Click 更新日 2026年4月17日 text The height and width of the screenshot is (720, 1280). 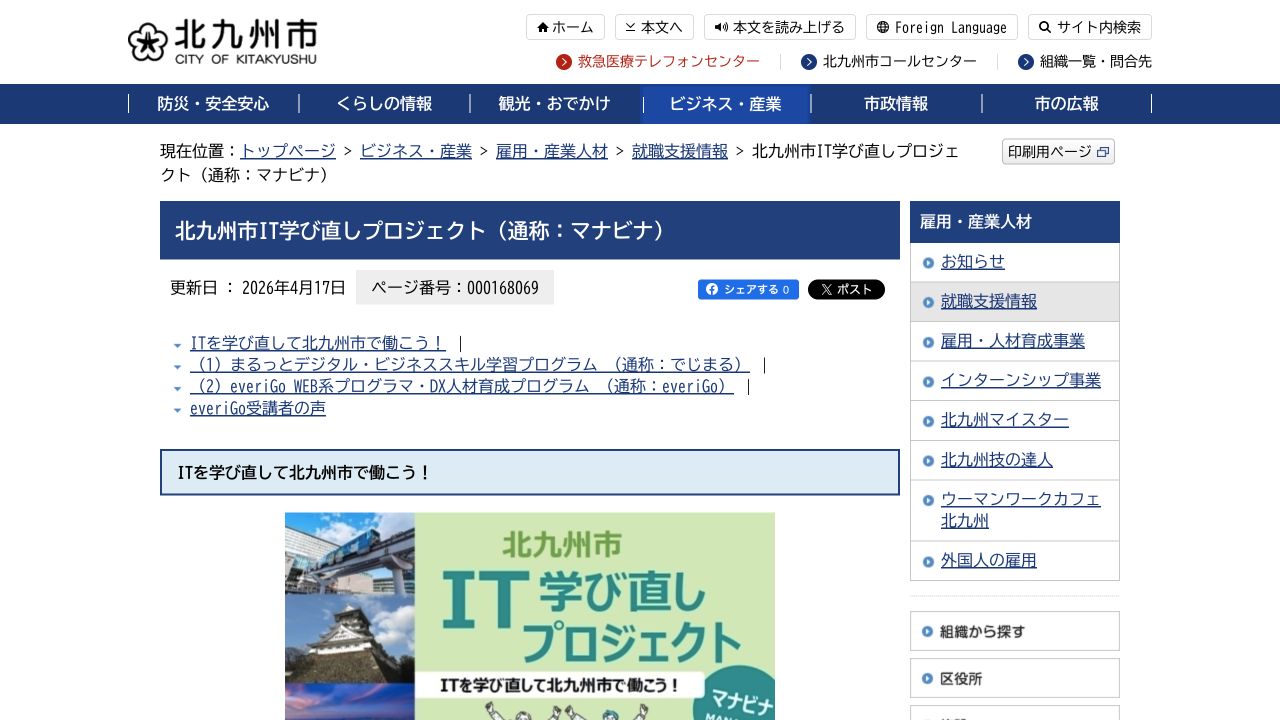pos(258,288)
